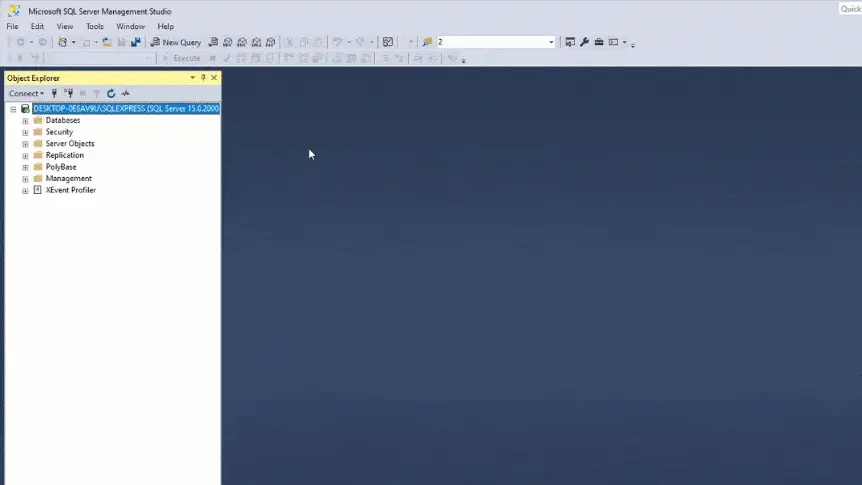This screenshot has height=485, width=862.
Task: Click the Quick Launch search box
Action: coord(850,9)
